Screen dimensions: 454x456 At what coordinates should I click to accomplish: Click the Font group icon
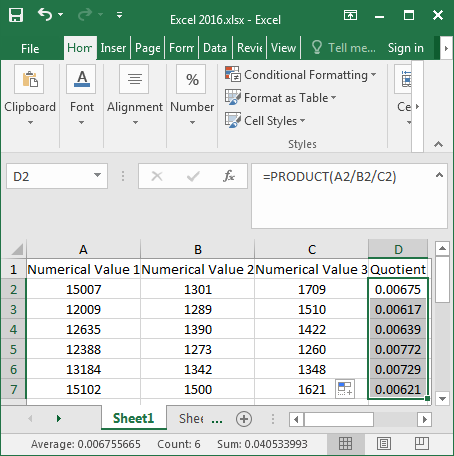coord(81,79)
